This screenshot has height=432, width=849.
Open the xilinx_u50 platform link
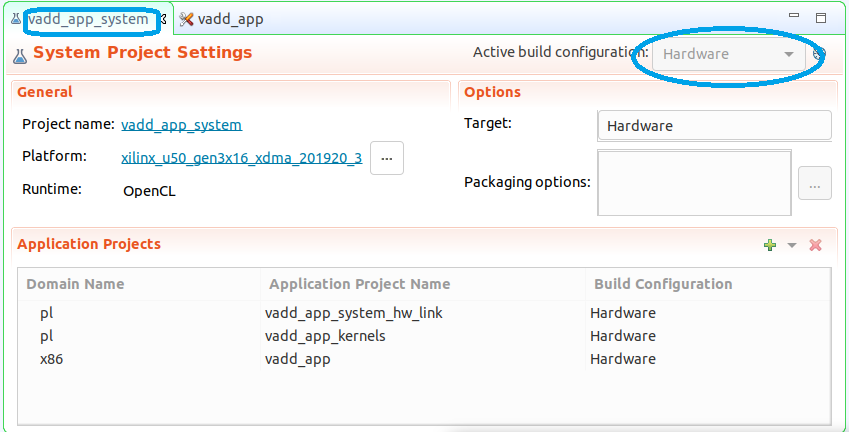point(241,158)
